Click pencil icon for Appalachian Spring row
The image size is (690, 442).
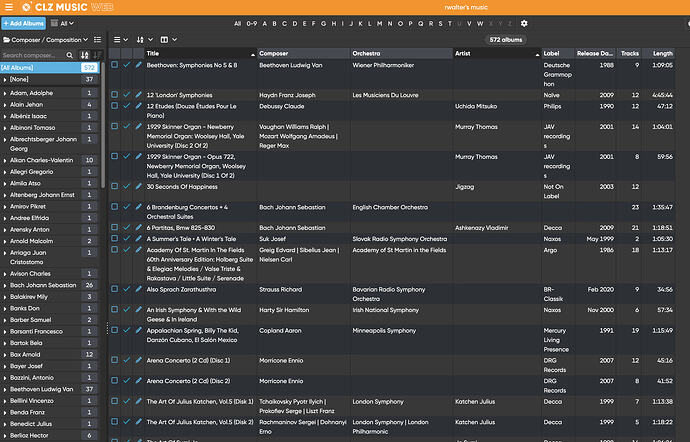tap(138, 330)
